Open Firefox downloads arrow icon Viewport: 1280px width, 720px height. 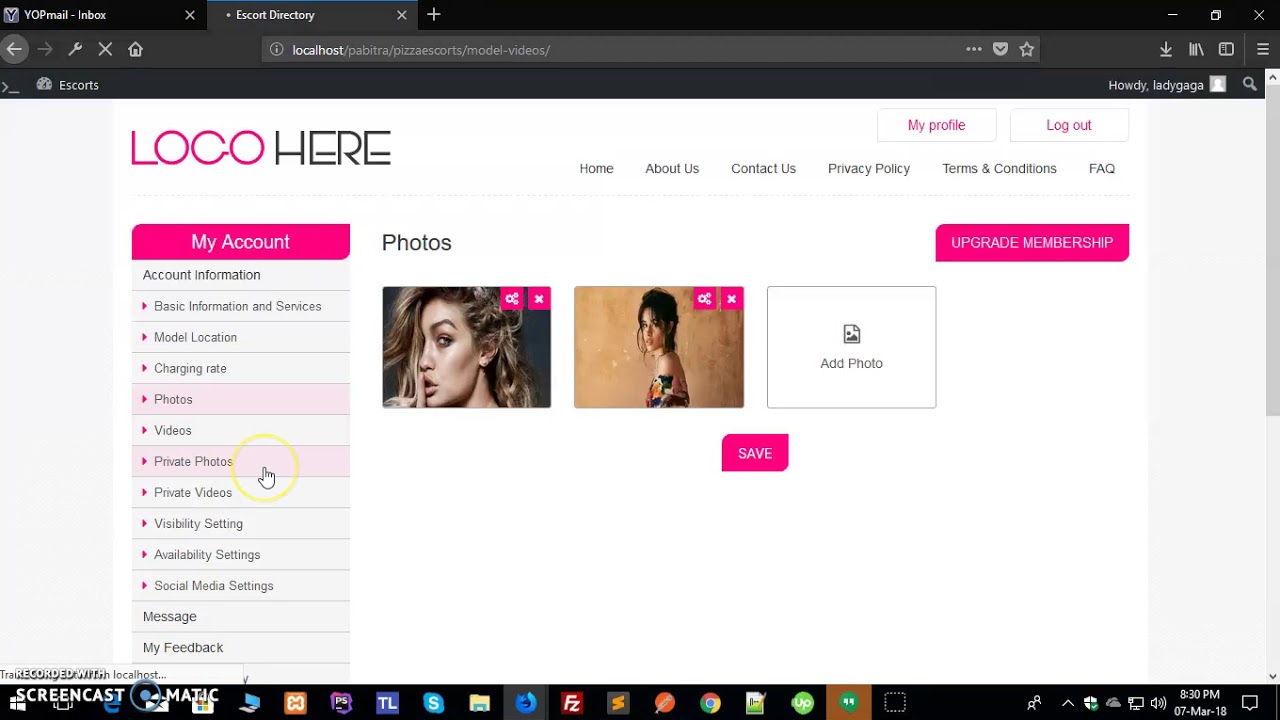(x=1166, y=49)
